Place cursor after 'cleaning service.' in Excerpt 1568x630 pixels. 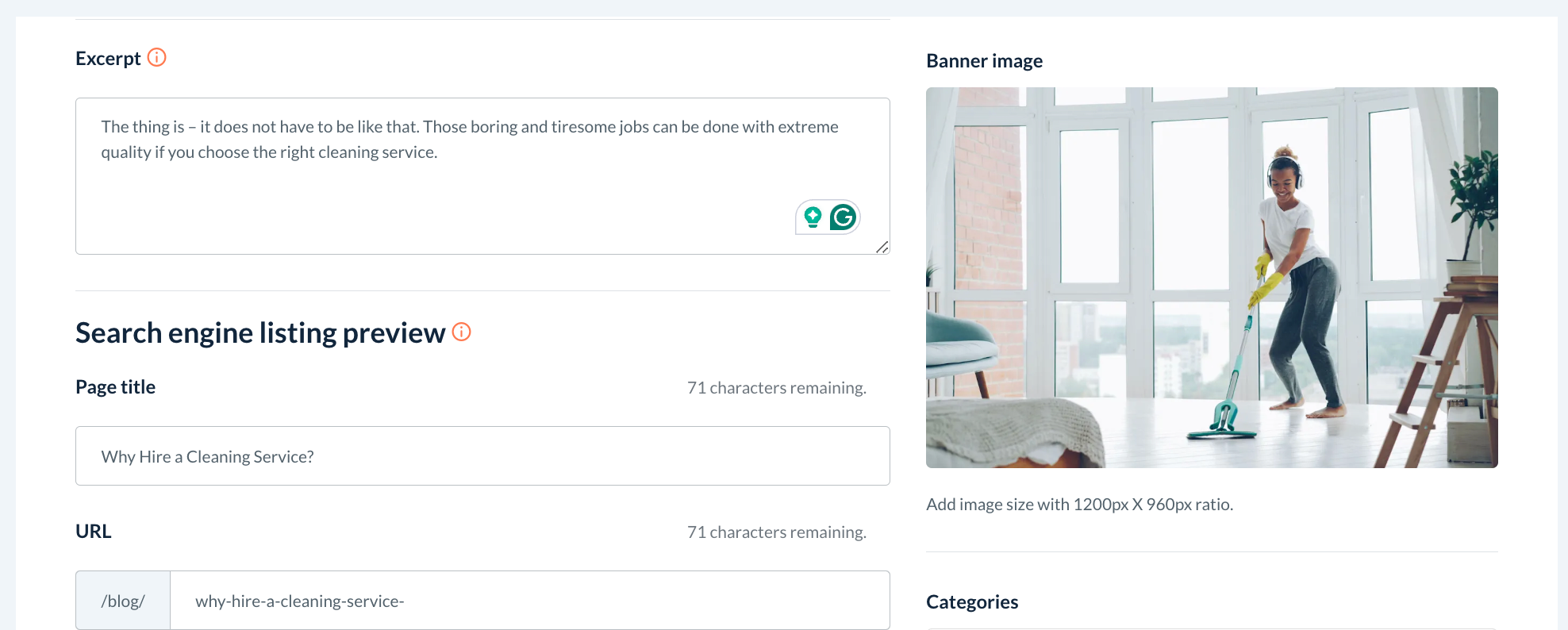[x=438, y=152]
